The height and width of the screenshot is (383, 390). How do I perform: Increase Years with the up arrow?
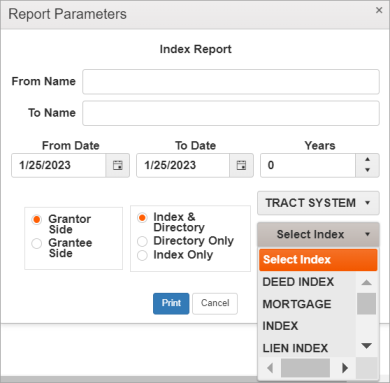(367, 160)
